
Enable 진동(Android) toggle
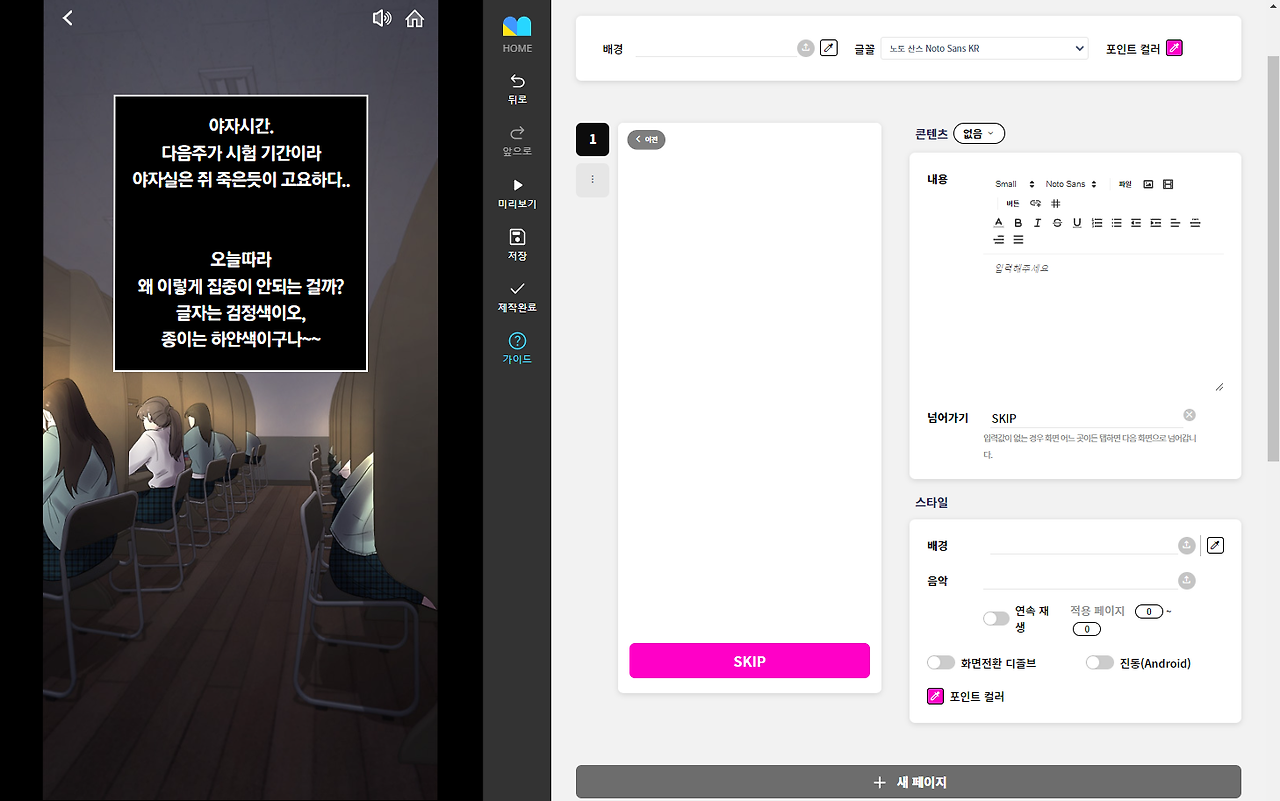(x=1099, y=662)
